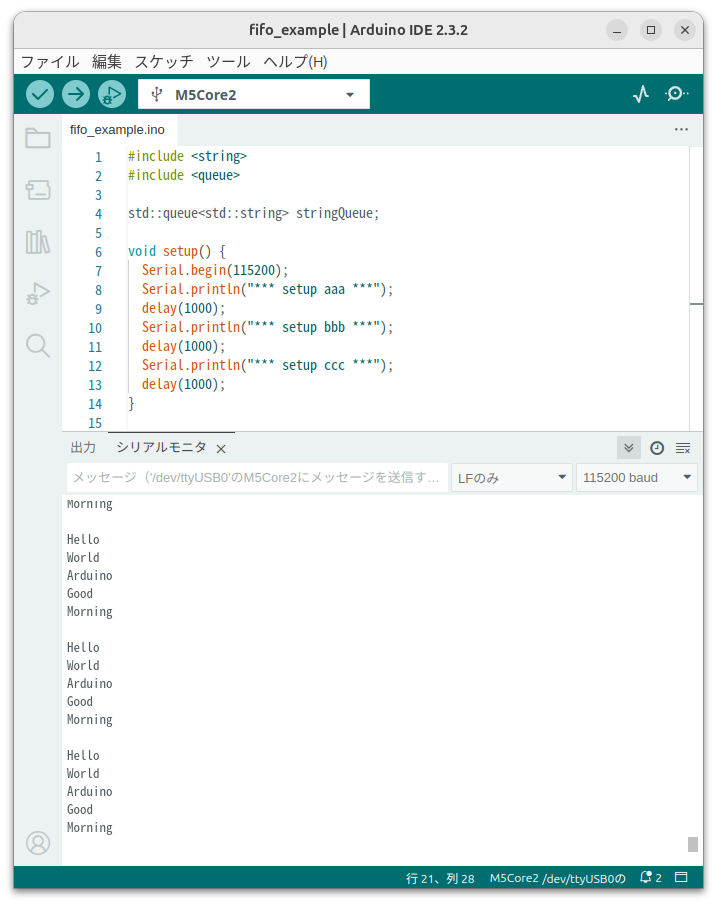The height and width of the screenshot is (905, 717).
Task: Click the stringQueue declaration line
Action: pyautogui.click(x=253, y=214)
